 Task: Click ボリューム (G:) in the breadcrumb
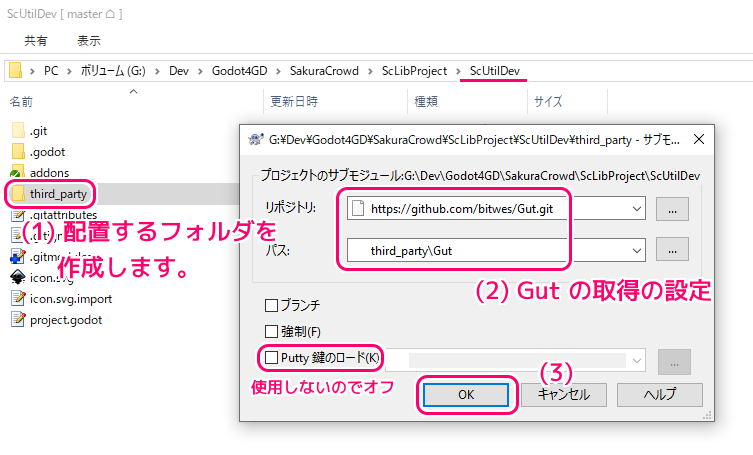click(113, 71)
